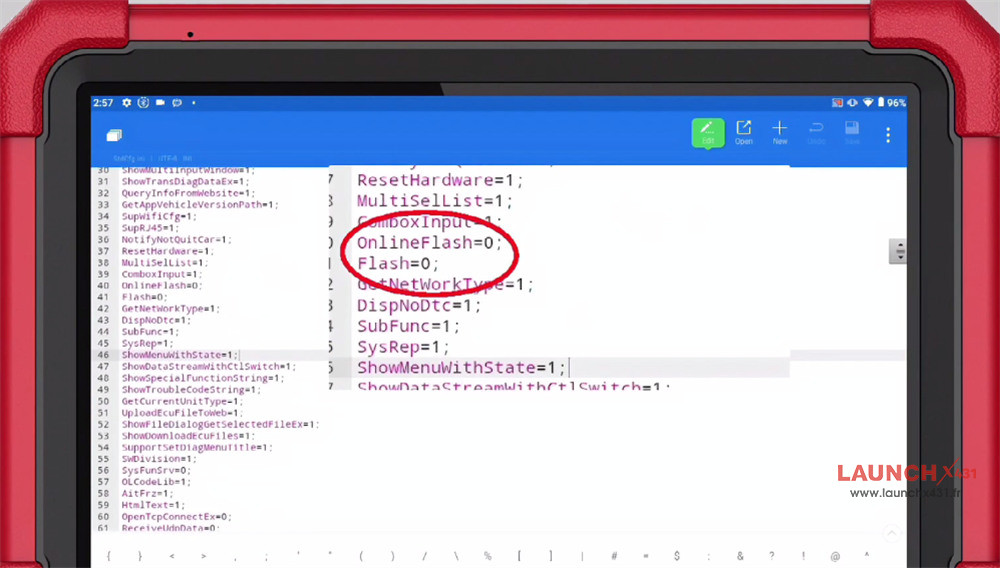Screen dimensions: 1000x568
Task: Create a new file with New
Action: (x=780, y=133)
